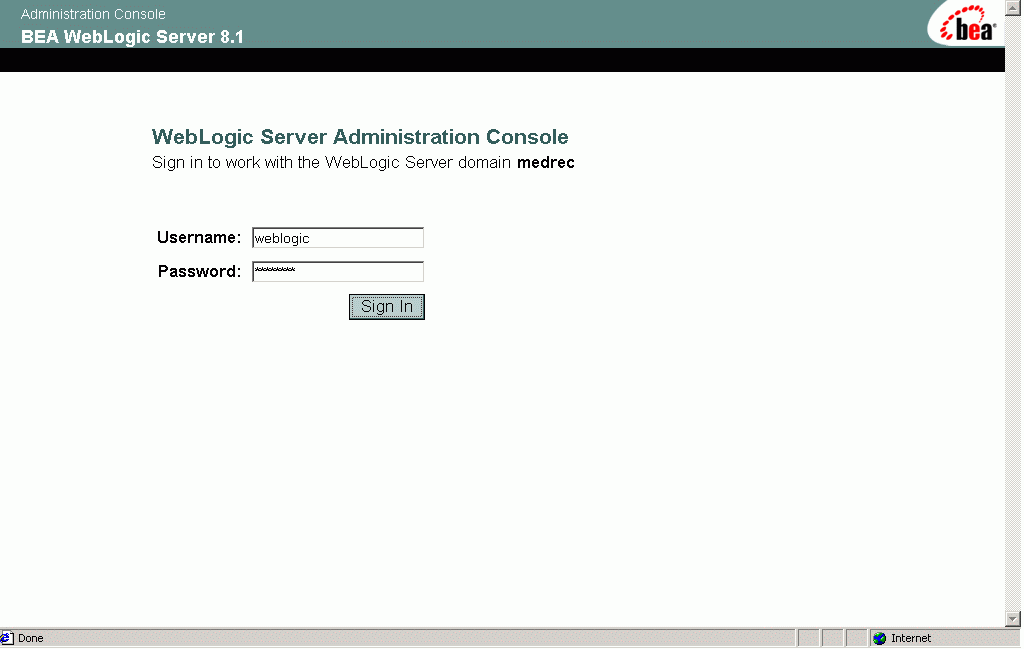Click the 'Internet' status bar label
1024x649 pixels.
[911, 639]
